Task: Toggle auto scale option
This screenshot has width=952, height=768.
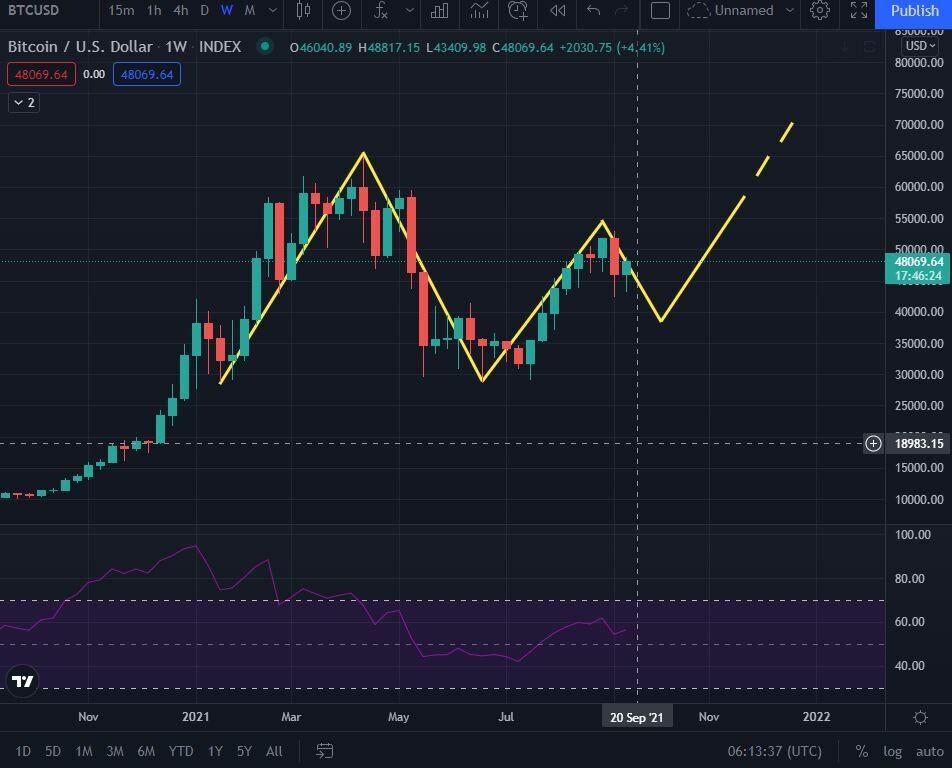Action: point(929,751)
